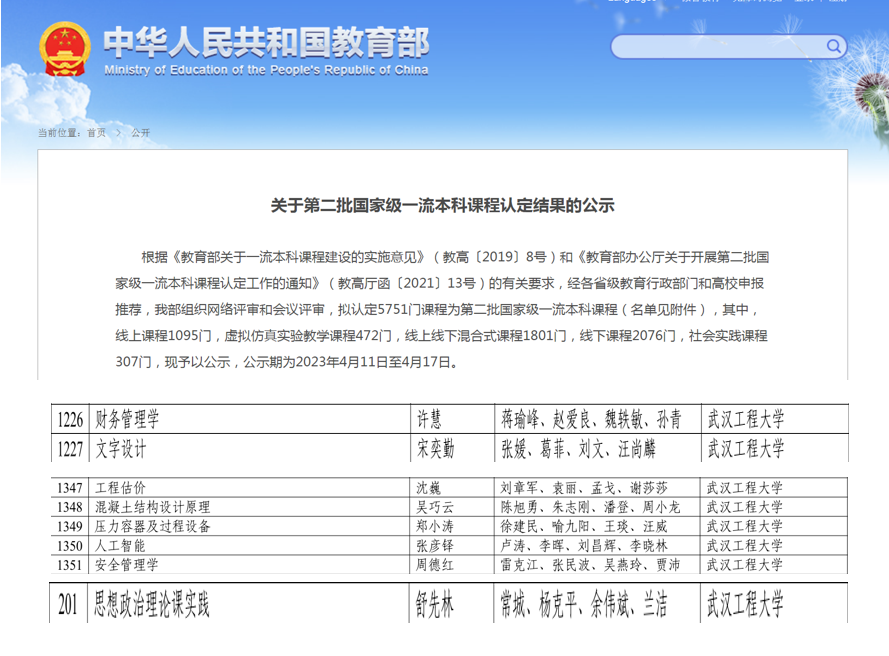Click the course name 压力容器及过程设备
The image size is (889, 656).
pyautogui.click(x=153, y=526)
